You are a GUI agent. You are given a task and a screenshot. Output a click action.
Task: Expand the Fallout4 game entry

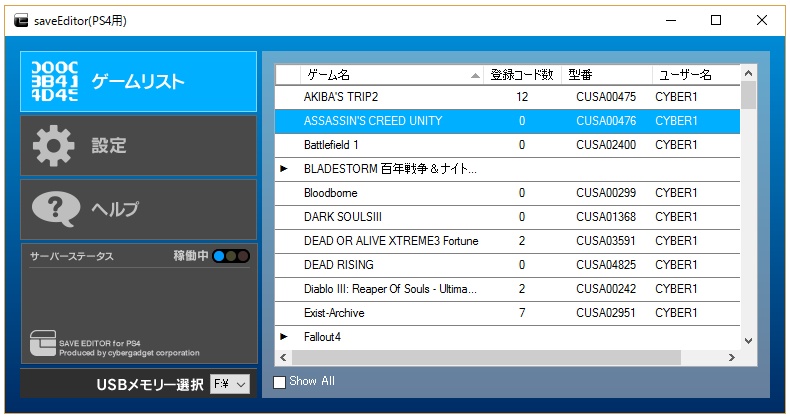284,336
